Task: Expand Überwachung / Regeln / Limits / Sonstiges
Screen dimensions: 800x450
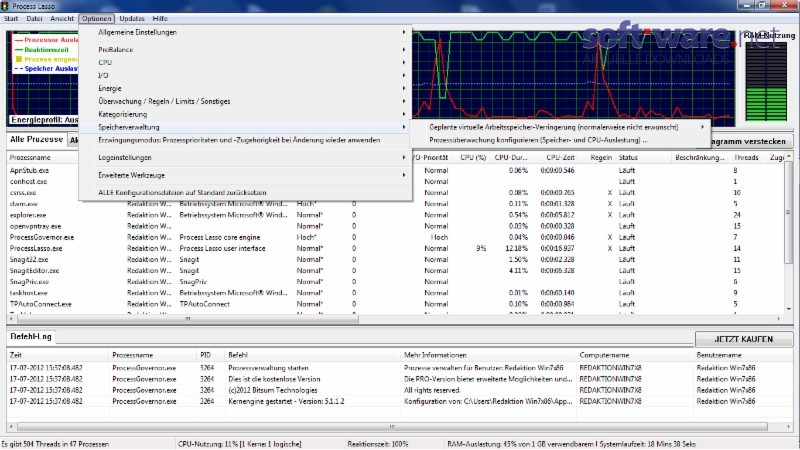Action: (x=245, y=101)
